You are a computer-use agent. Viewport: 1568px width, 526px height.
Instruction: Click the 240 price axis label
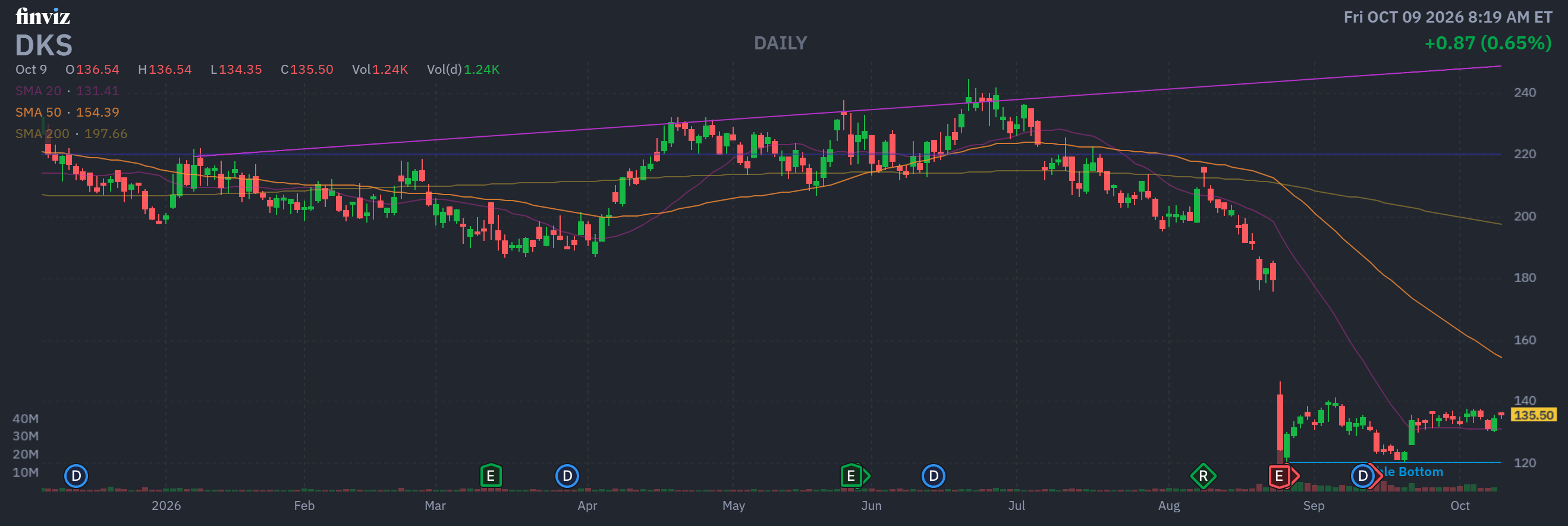[1525, 93]
